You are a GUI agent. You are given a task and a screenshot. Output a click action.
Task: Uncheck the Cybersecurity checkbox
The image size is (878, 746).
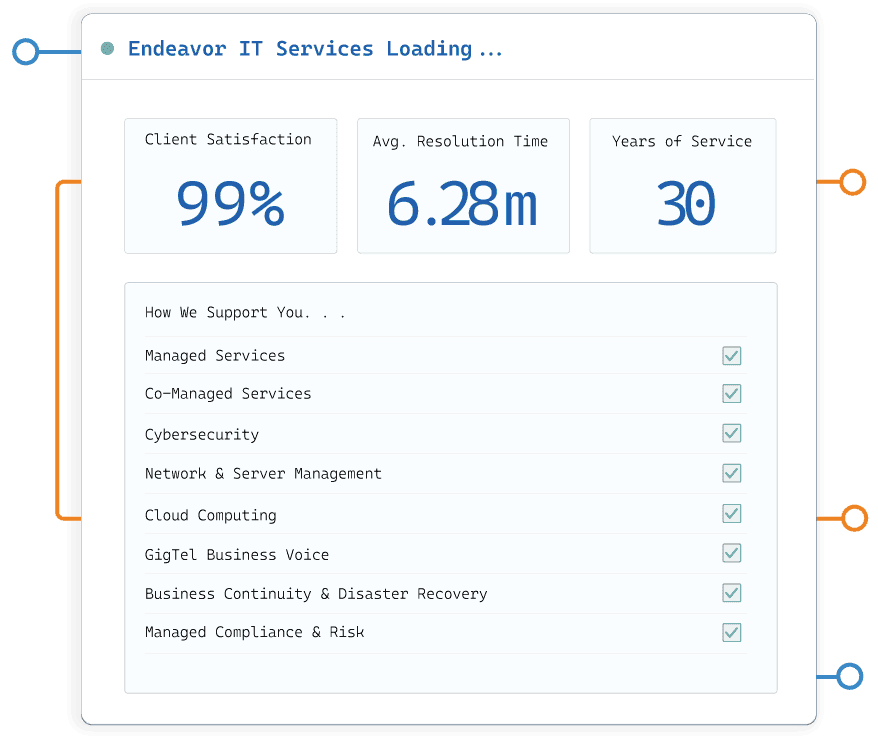click(x=731, y=433)
